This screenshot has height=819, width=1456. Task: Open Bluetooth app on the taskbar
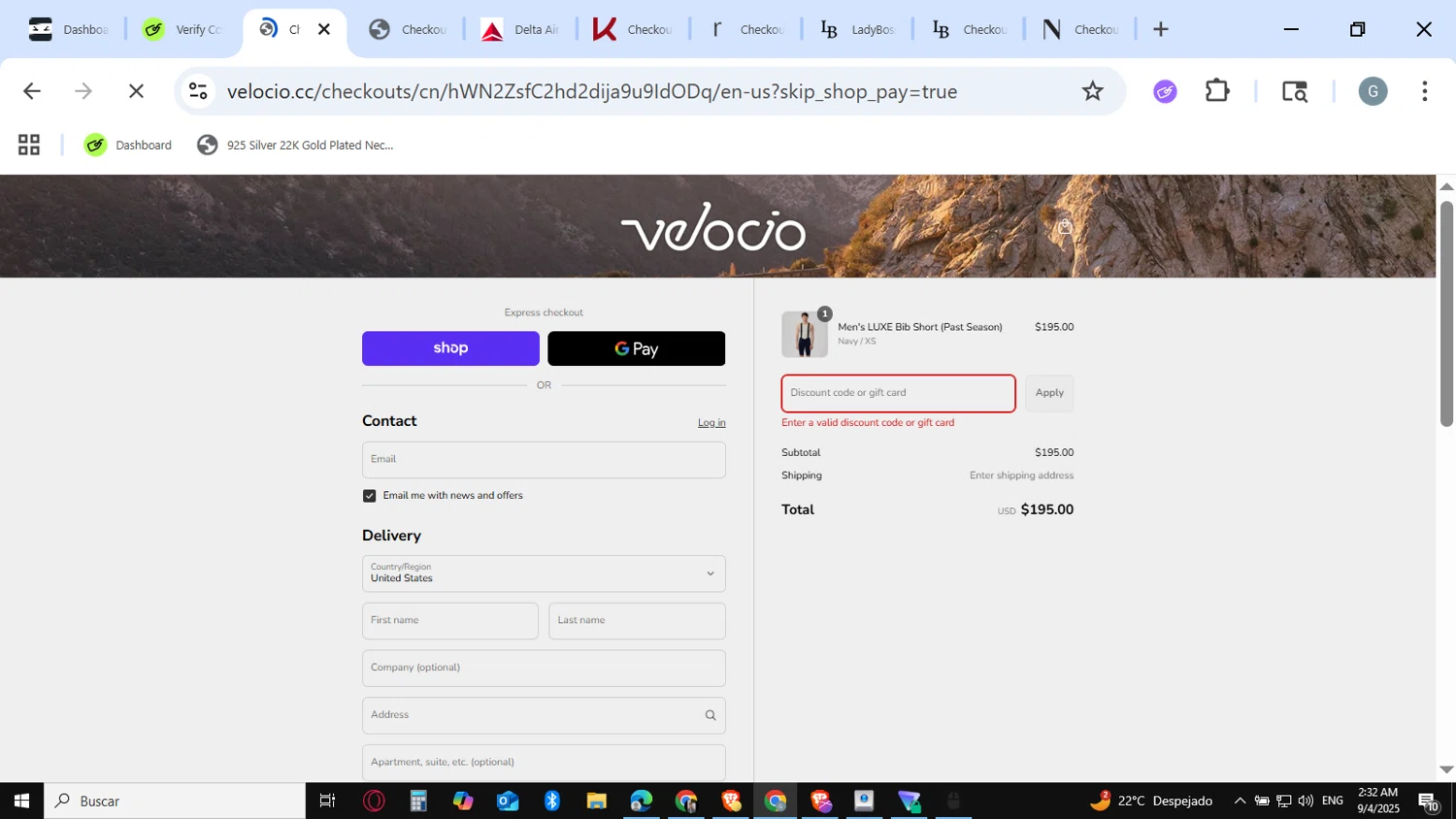click(552, 801)
